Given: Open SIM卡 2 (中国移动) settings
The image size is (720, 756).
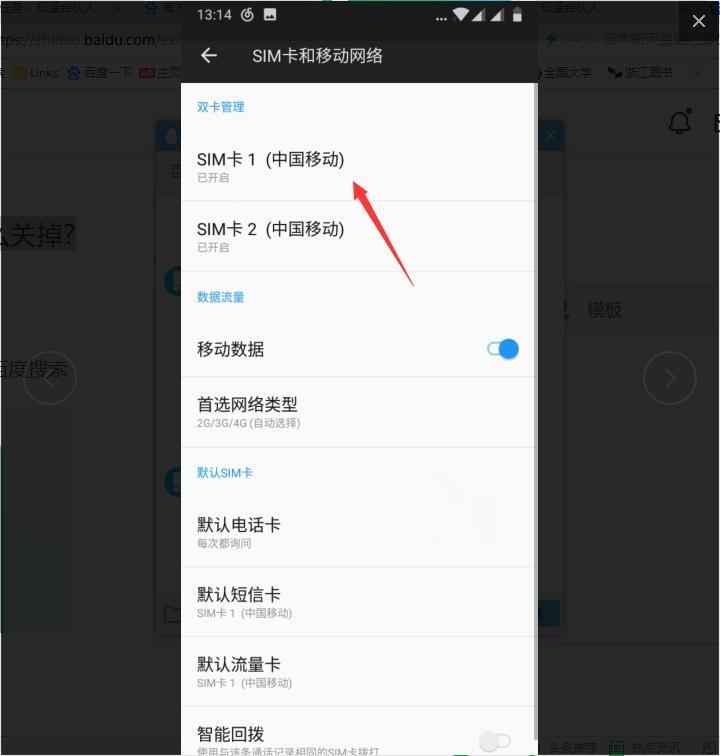Looking at the screenshot, I should [357, 236].
